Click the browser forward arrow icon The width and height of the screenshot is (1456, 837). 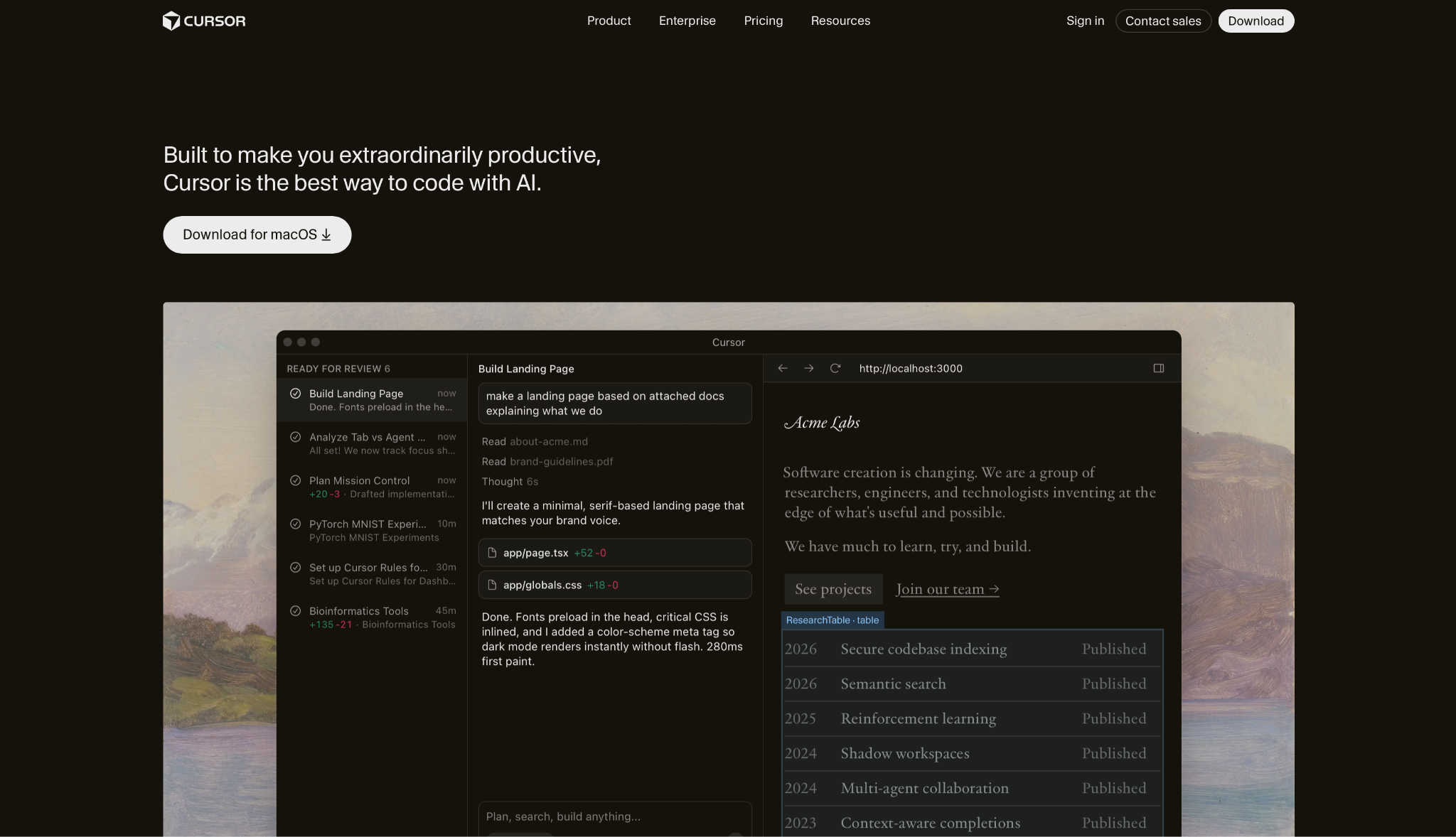[x=809, y=368]
